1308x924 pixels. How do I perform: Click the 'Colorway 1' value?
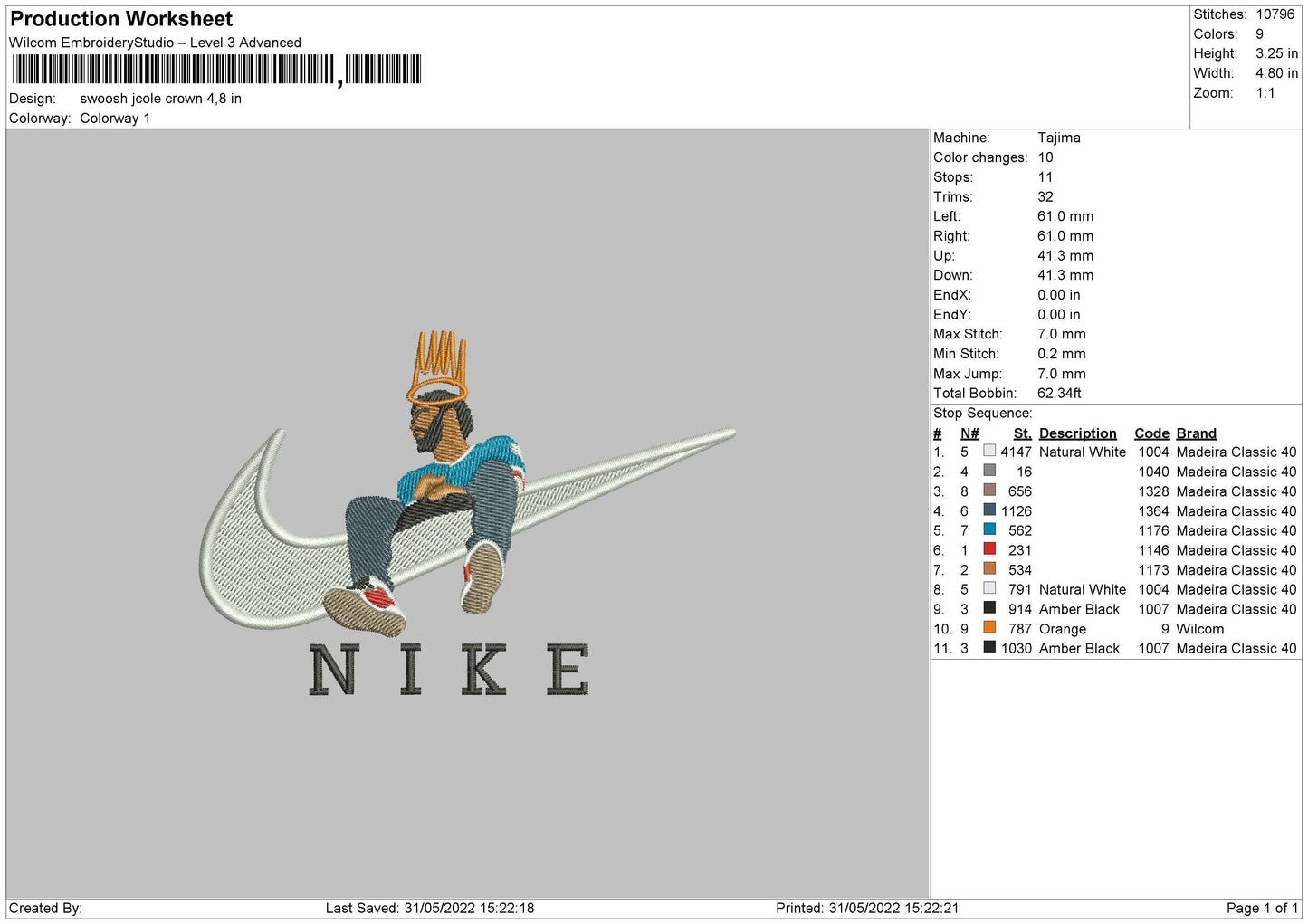[x=115, y=119]
